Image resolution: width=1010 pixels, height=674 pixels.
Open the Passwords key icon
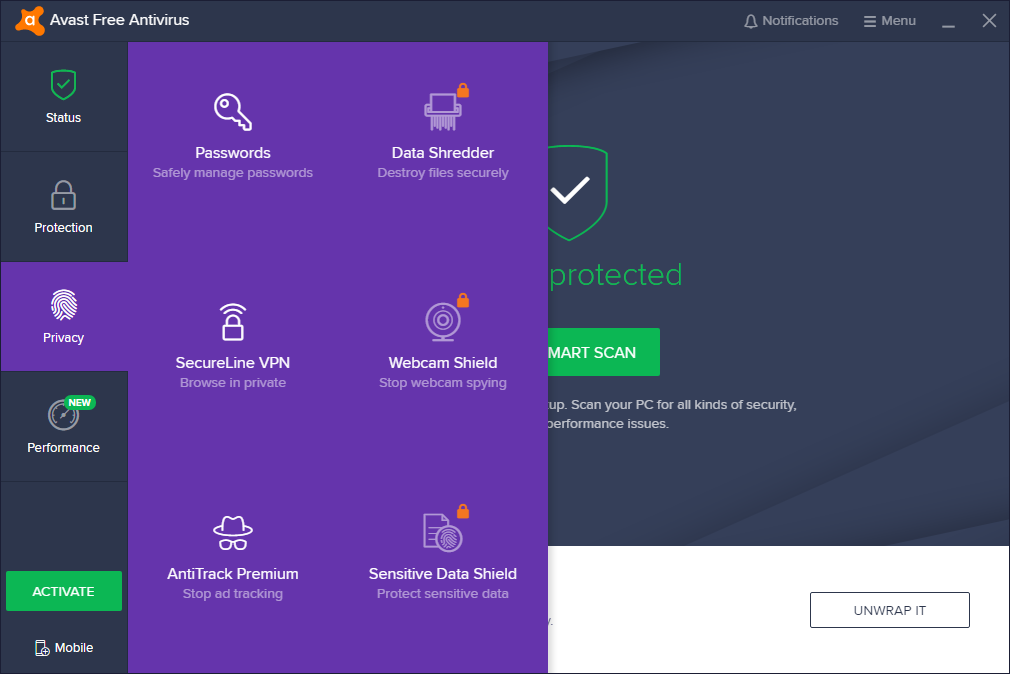[233, 111]
